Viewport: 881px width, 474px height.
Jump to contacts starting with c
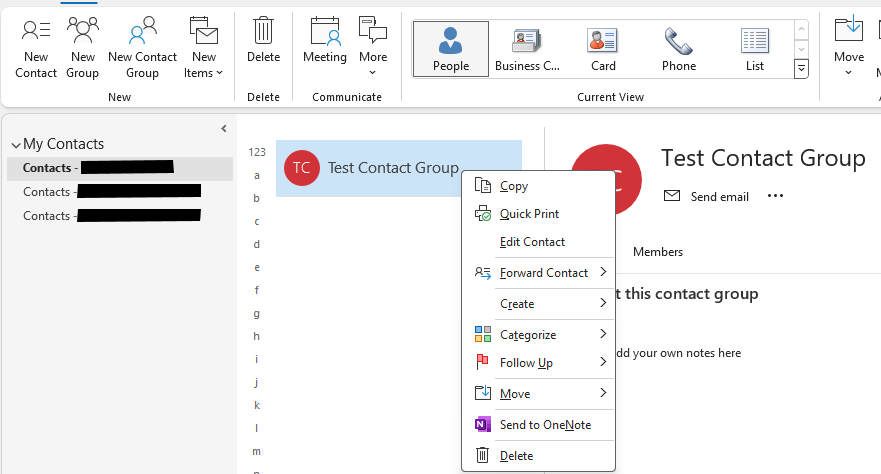click(257, 221)
